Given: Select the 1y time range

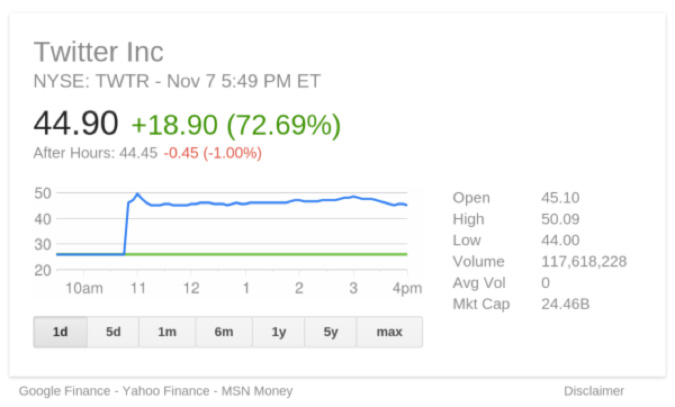Looking at the screenshot, I should pos(278,332).
